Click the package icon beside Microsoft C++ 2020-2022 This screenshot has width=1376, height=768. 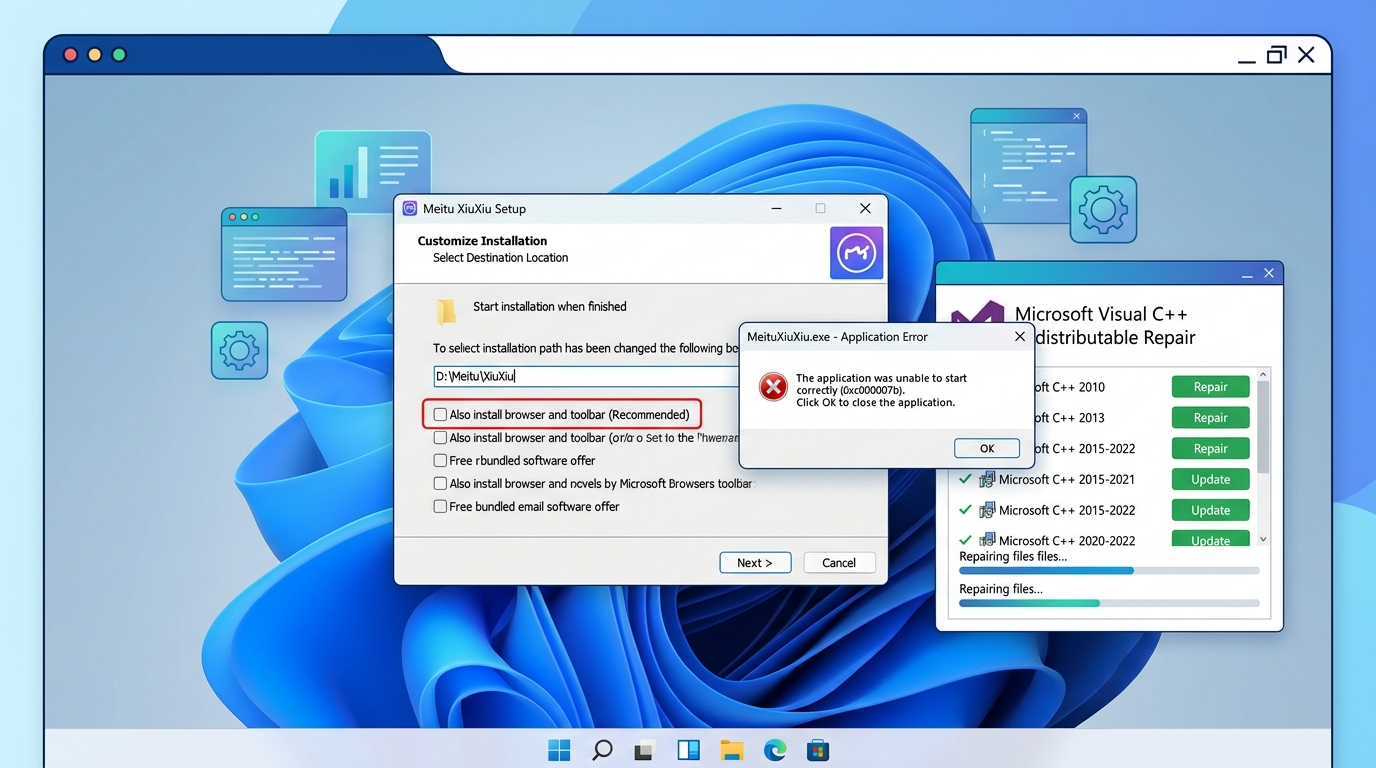click(x=987, y=540)
